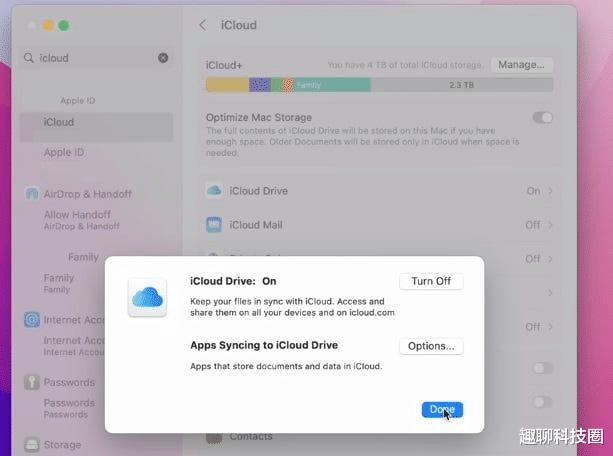Screen dimensions: 613x456
Task: Toggle the Optimize Mac Storage switch
Action: click(x=543, y=118)
